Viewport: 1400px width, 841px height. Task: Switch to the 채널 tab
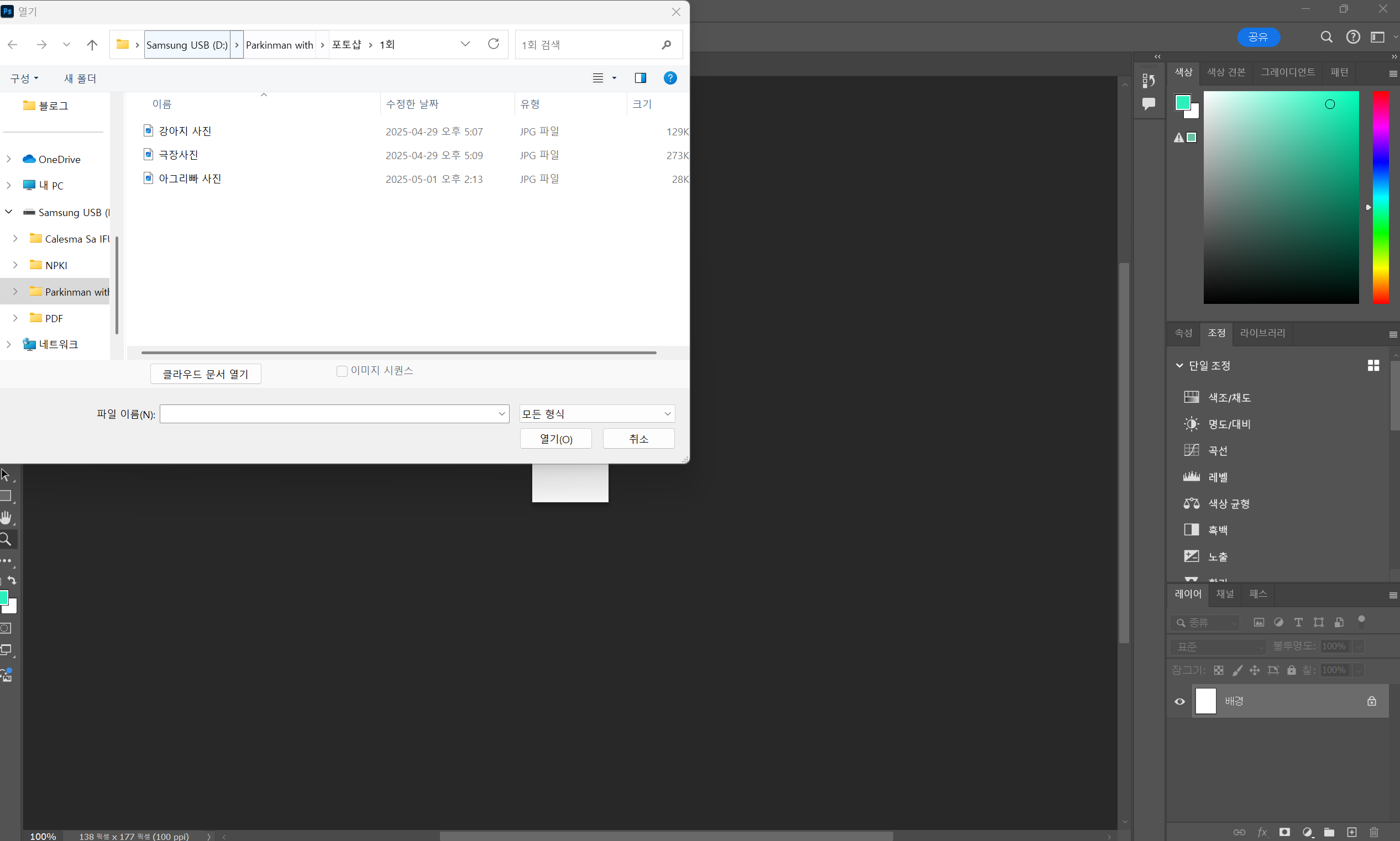point(1225,593)
